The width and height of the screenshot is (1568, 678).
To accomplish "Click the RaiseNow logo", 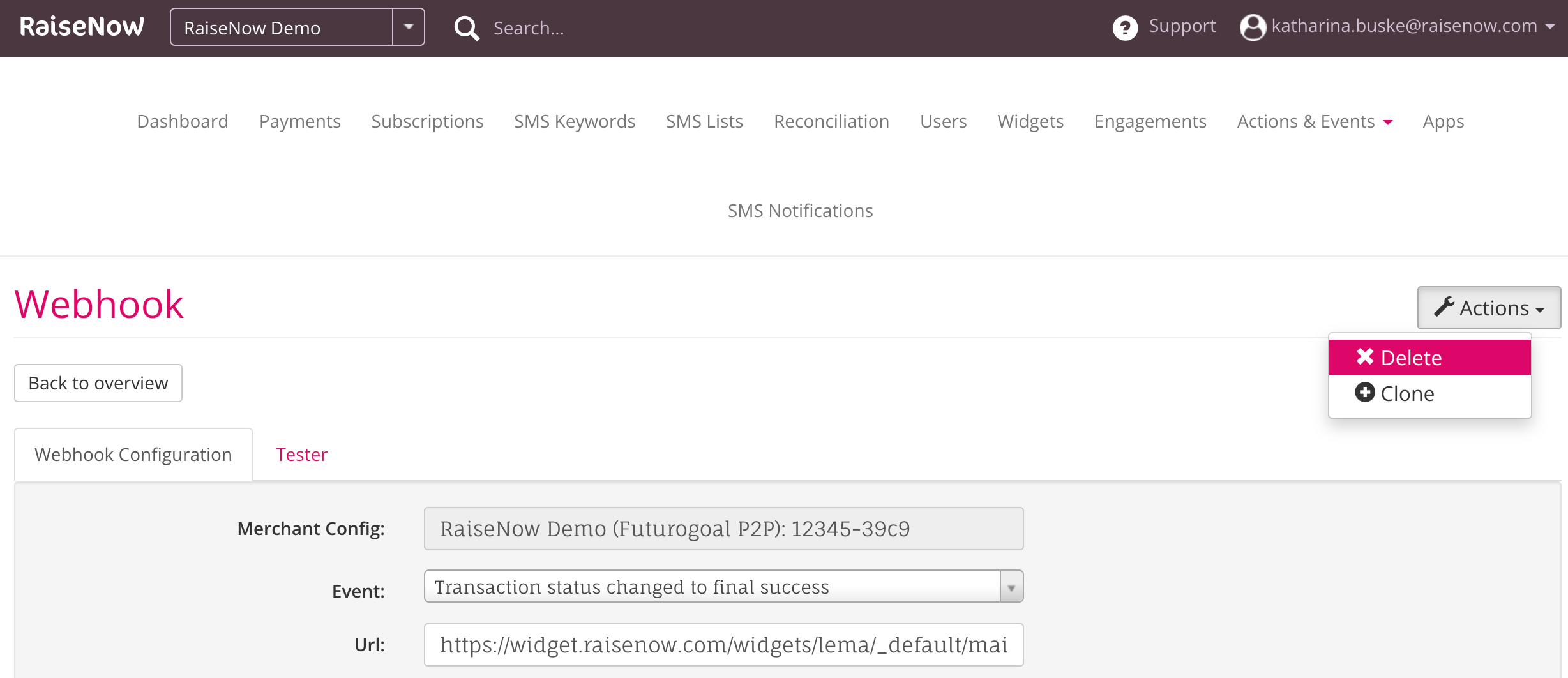I will tap(82, 27).
